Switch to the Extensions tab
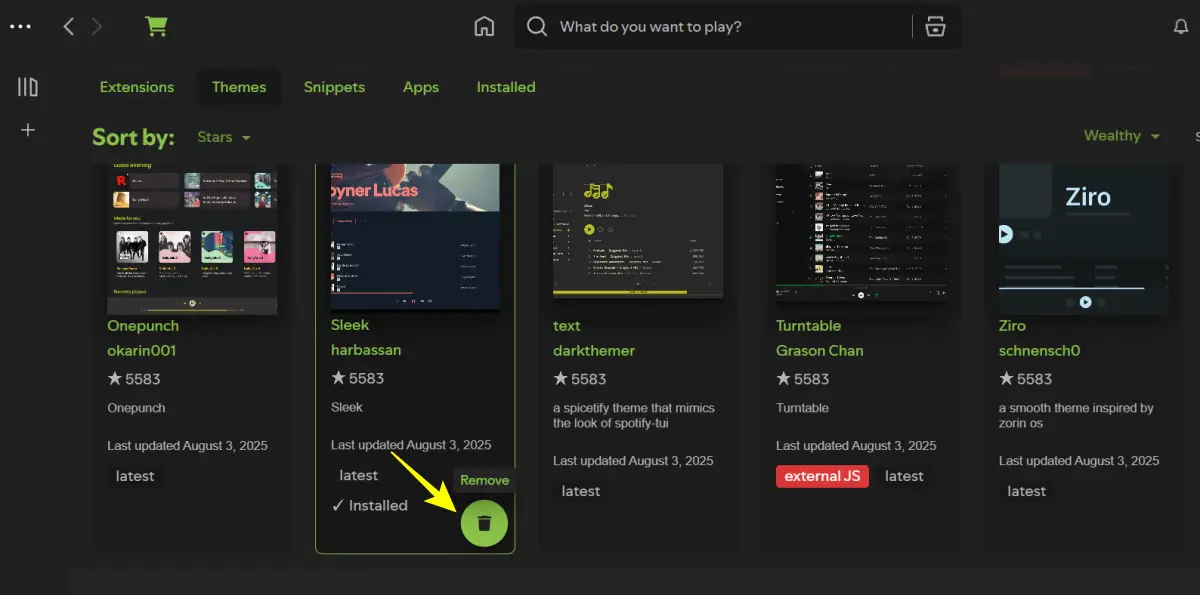 point(136,87)
